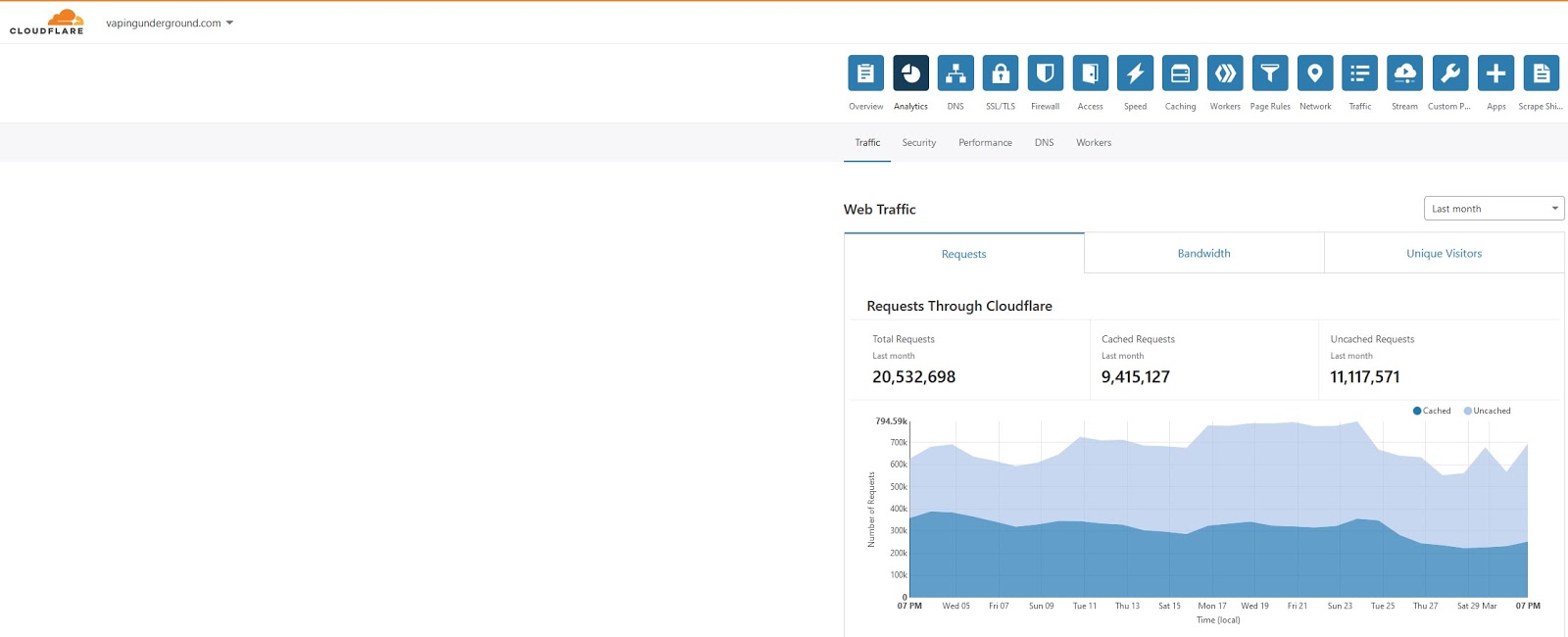1568x637 pixels.
Task: Open the Speed lightning bolt icon
Action: [1135, 73]
